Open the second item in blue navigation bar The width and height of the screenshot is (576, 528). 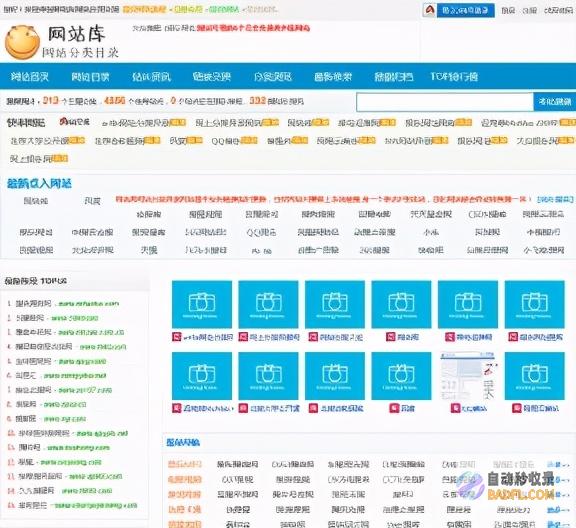(x=90, y=76)
